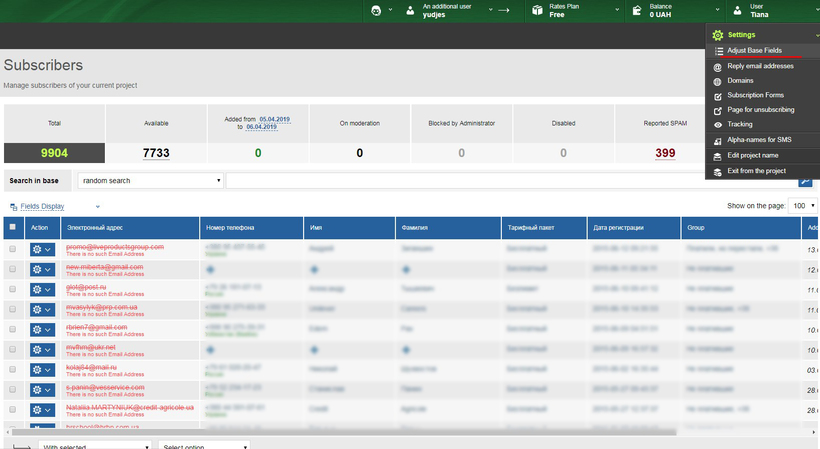Click the Exit from the project icon
The image size is (820, 449).
(x=718, y=172)
